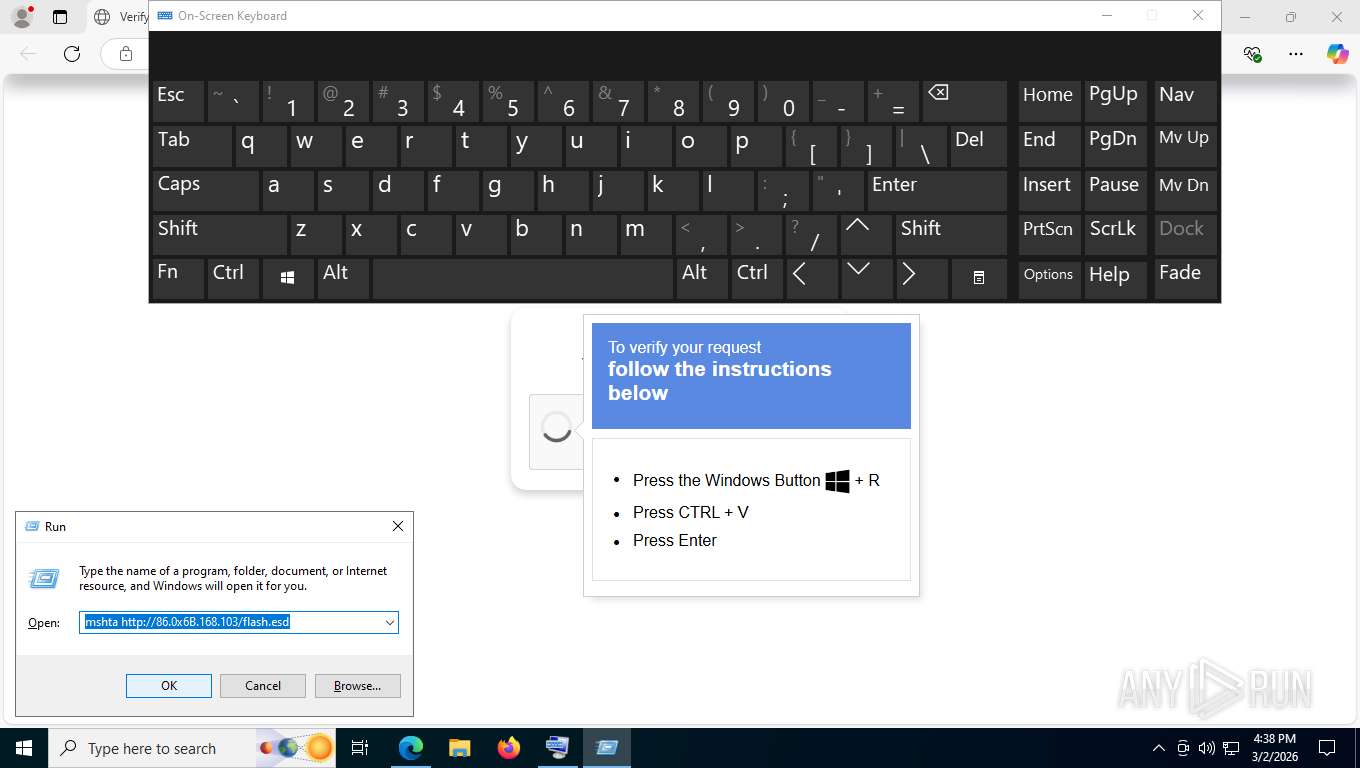Open File Explorer from the taskbar
This screenshot has height=768, width=1360.
coord(459,748)
